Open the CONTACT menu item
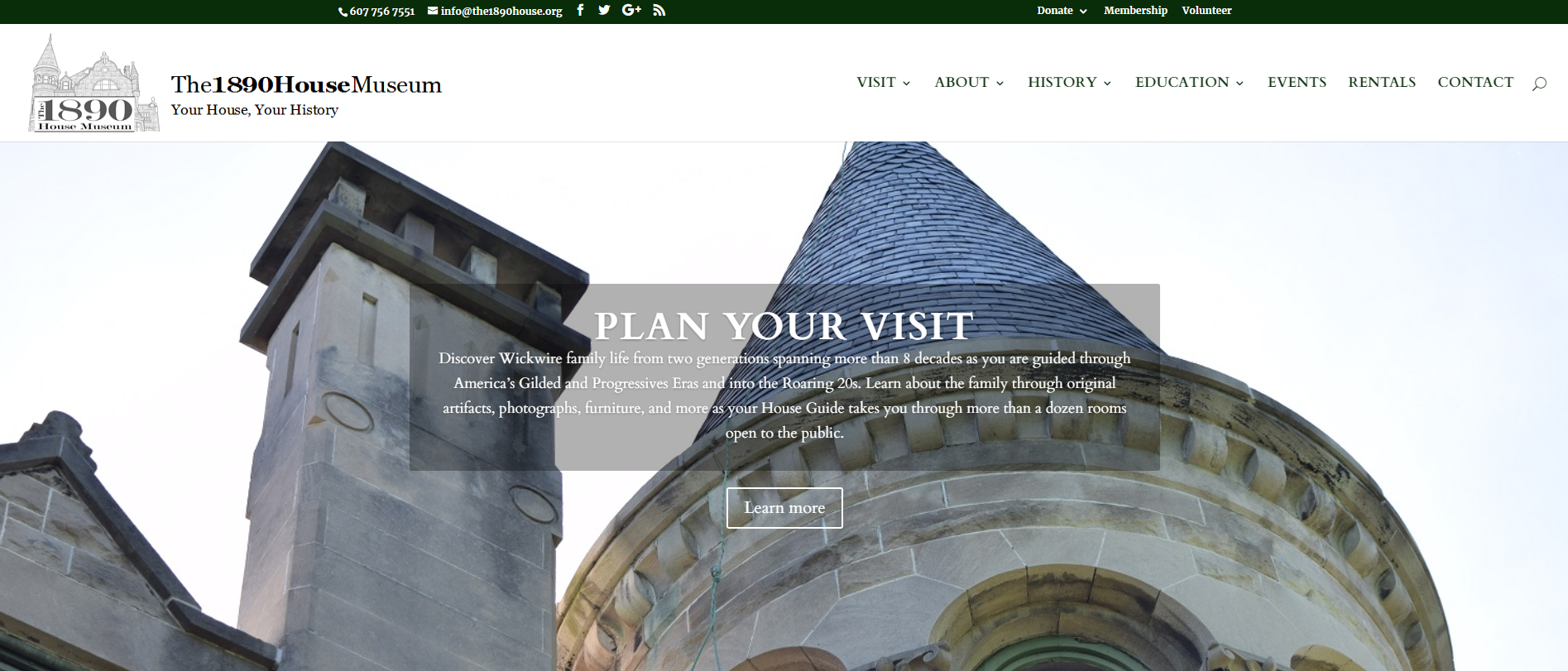This screenshot has width=1568, height=671. (1475, 82)
